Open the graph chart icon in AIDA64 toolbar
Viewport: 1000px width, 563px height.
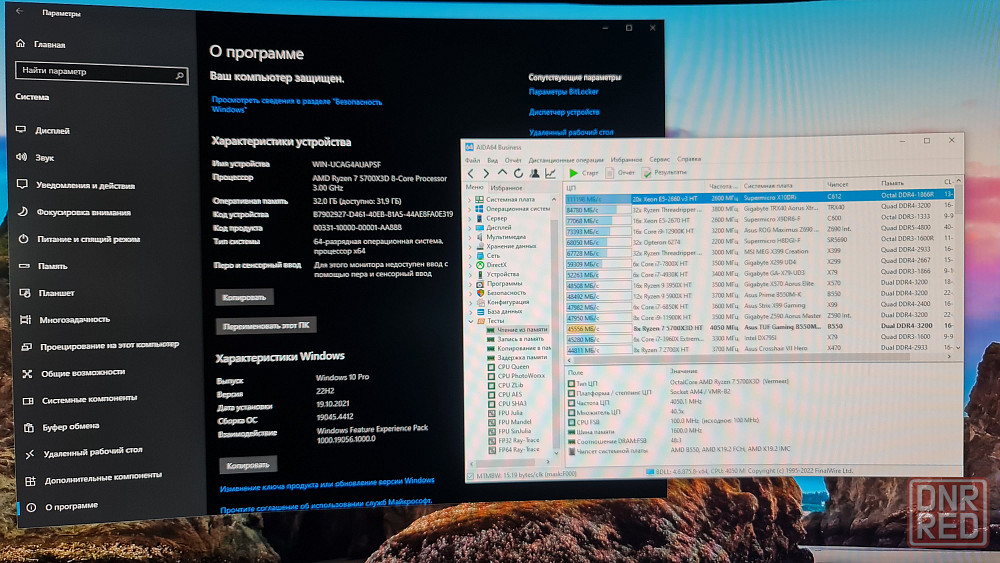[x=550, y=173]
